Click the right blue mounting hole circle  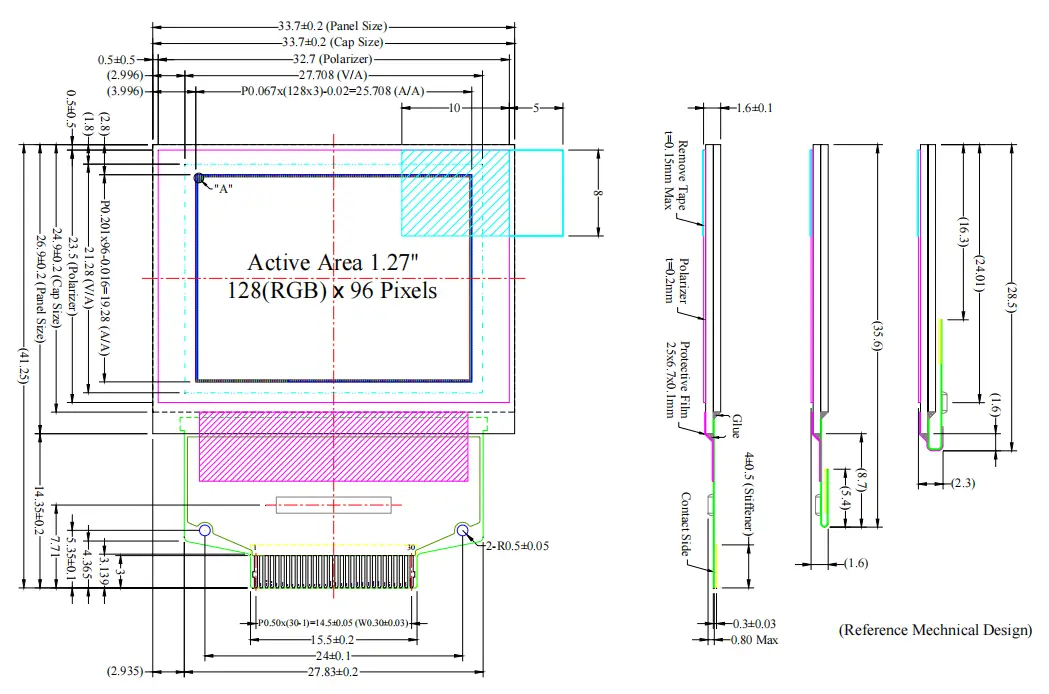(x=462, y=530)
